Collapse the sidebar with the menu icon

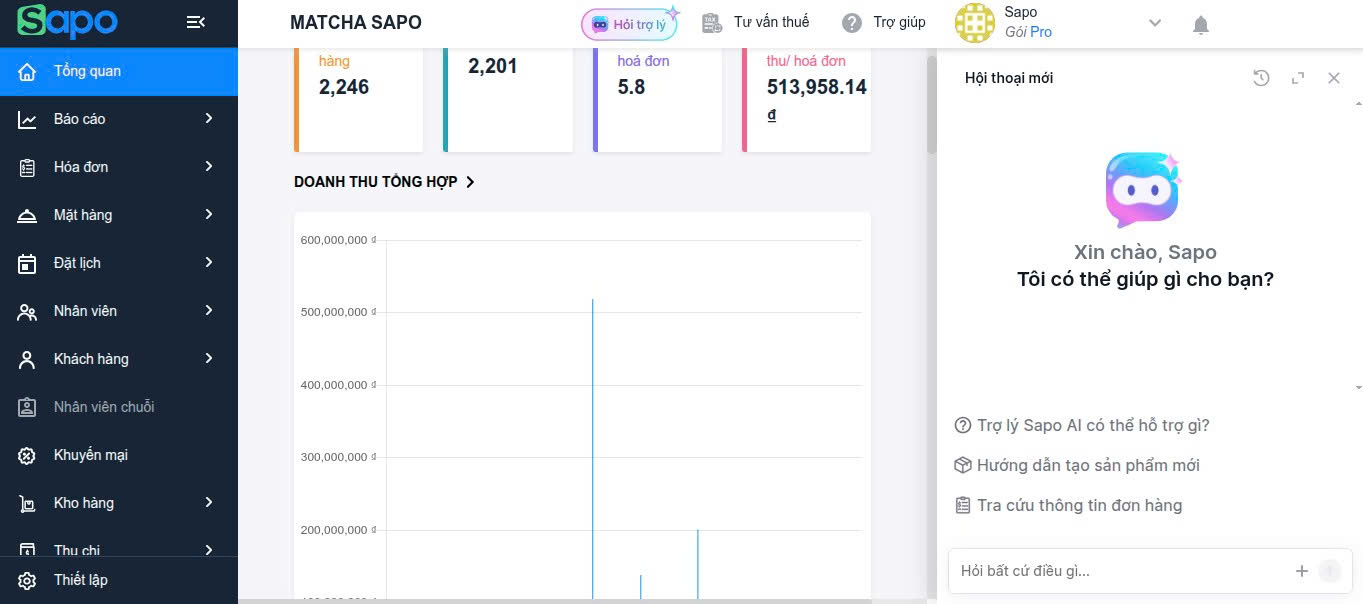196,22
